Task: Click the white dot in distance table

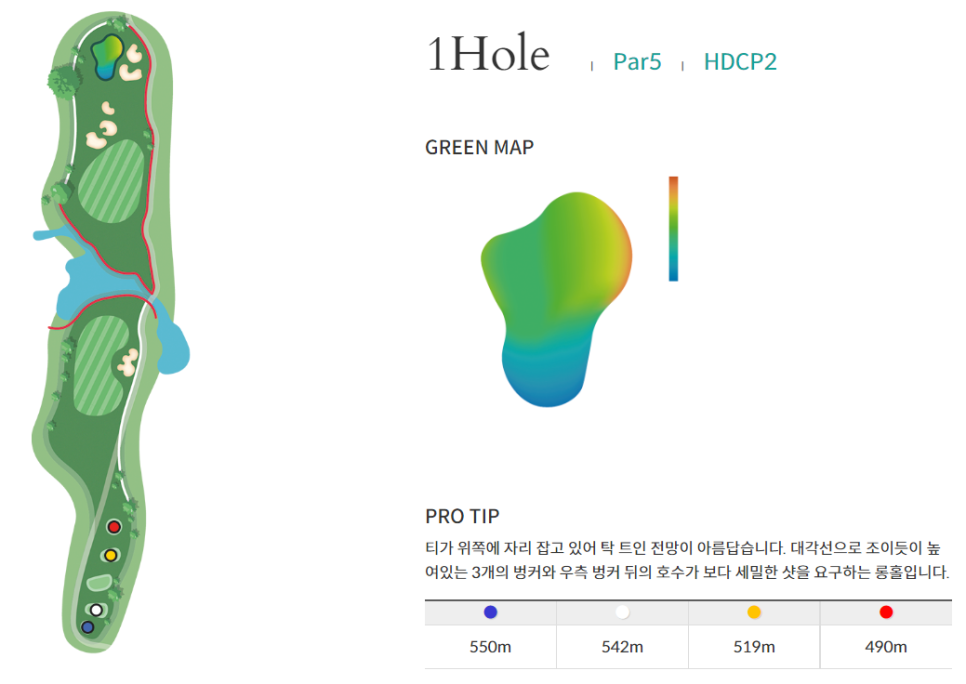Action: coord(622,612)
